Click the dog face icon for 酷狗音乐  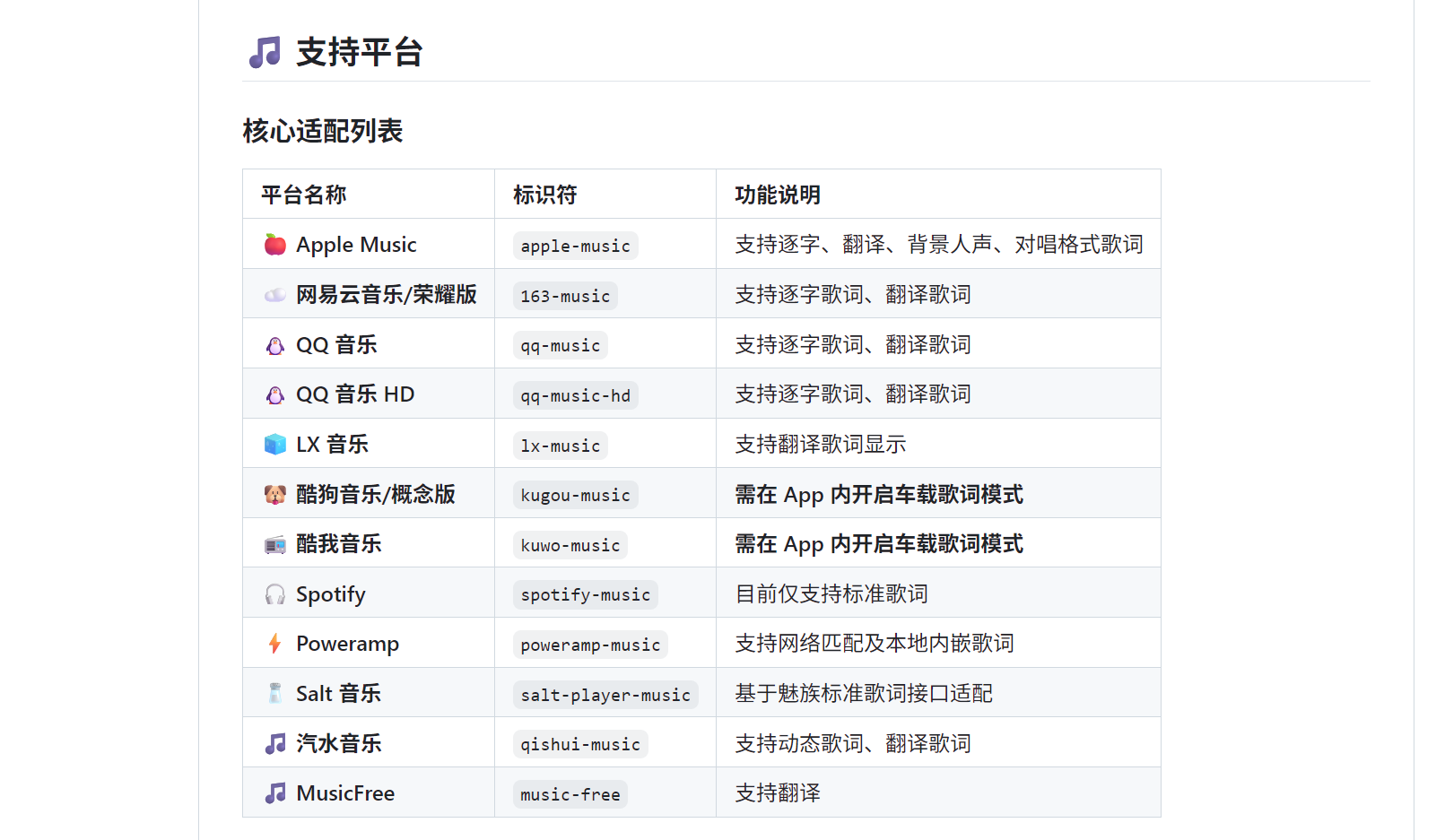(x=275, y=495)
